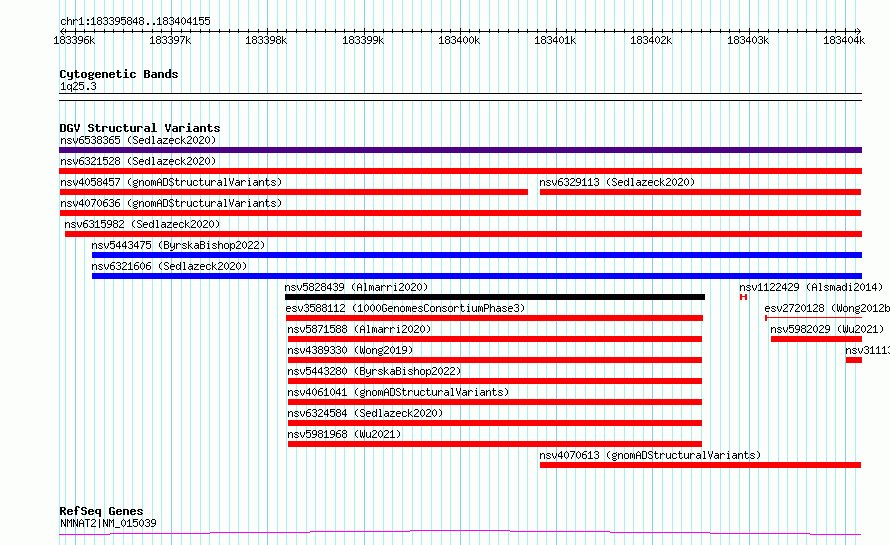Click the red nsv4070636 variant bar
The height and width of the screenshot is (545, 890).
click(x=460, y=213)
